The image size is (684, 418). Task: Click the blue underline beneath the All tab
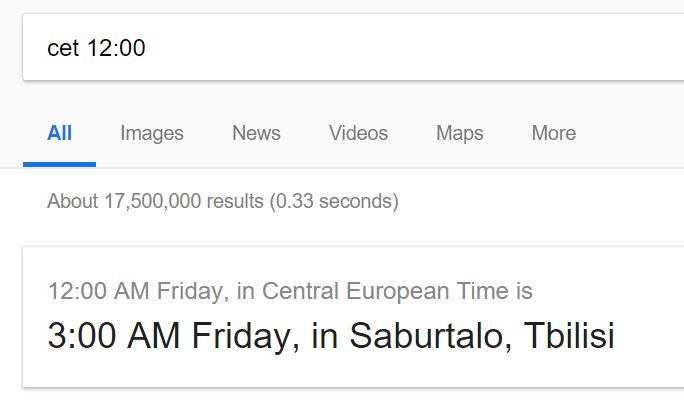pos(59,163)
